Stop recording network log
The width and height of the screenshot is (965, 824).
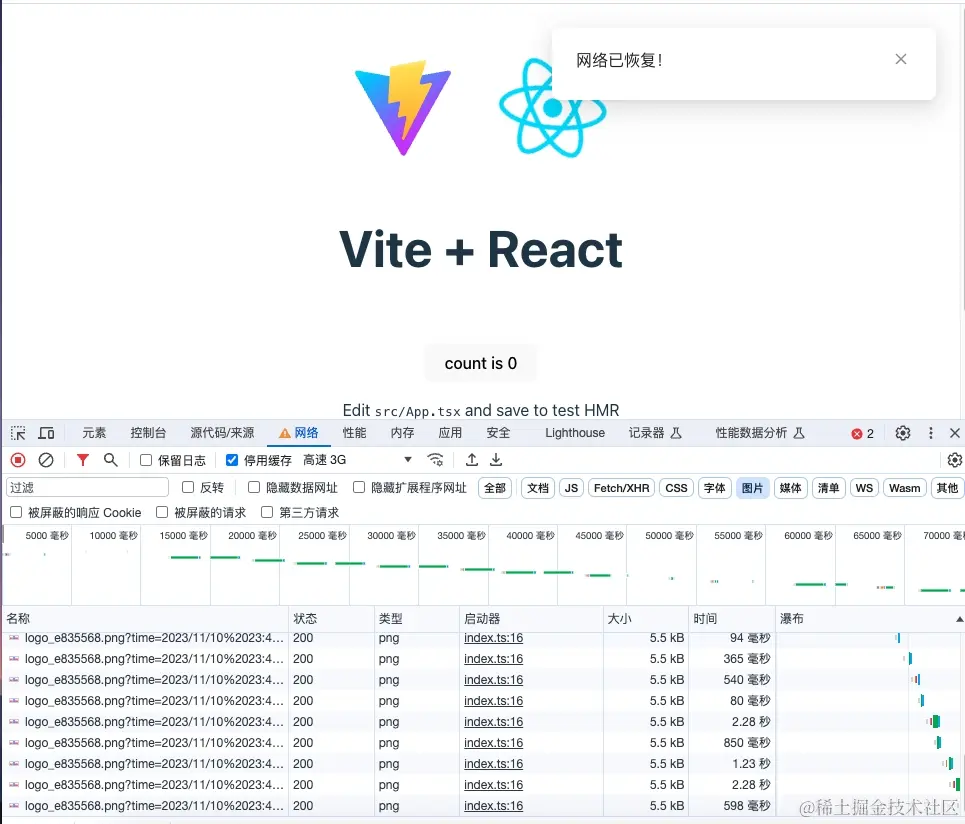18,460
